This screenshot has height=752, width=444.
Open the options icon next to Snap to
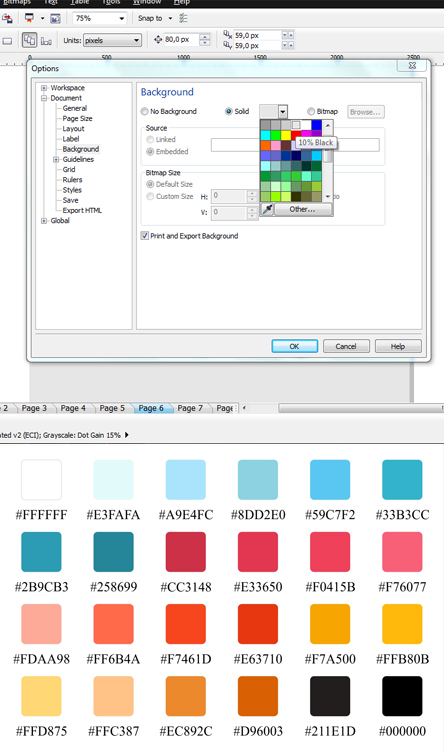pos(184,18)
